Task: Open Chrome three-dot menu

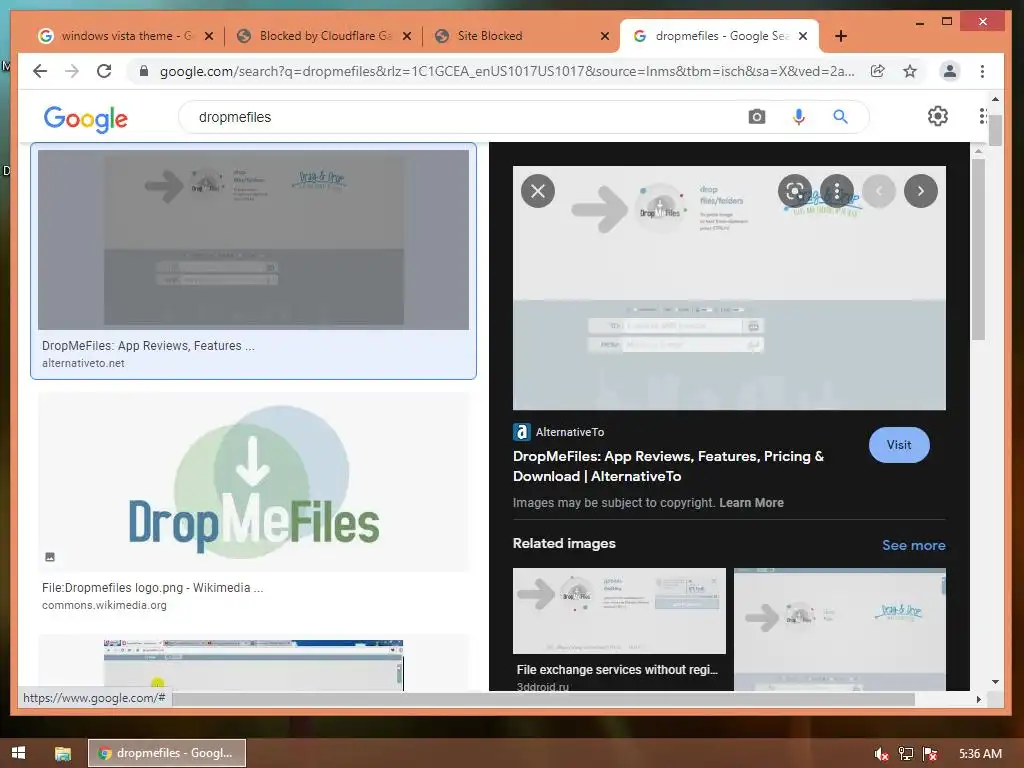Action: coord(982,71)
